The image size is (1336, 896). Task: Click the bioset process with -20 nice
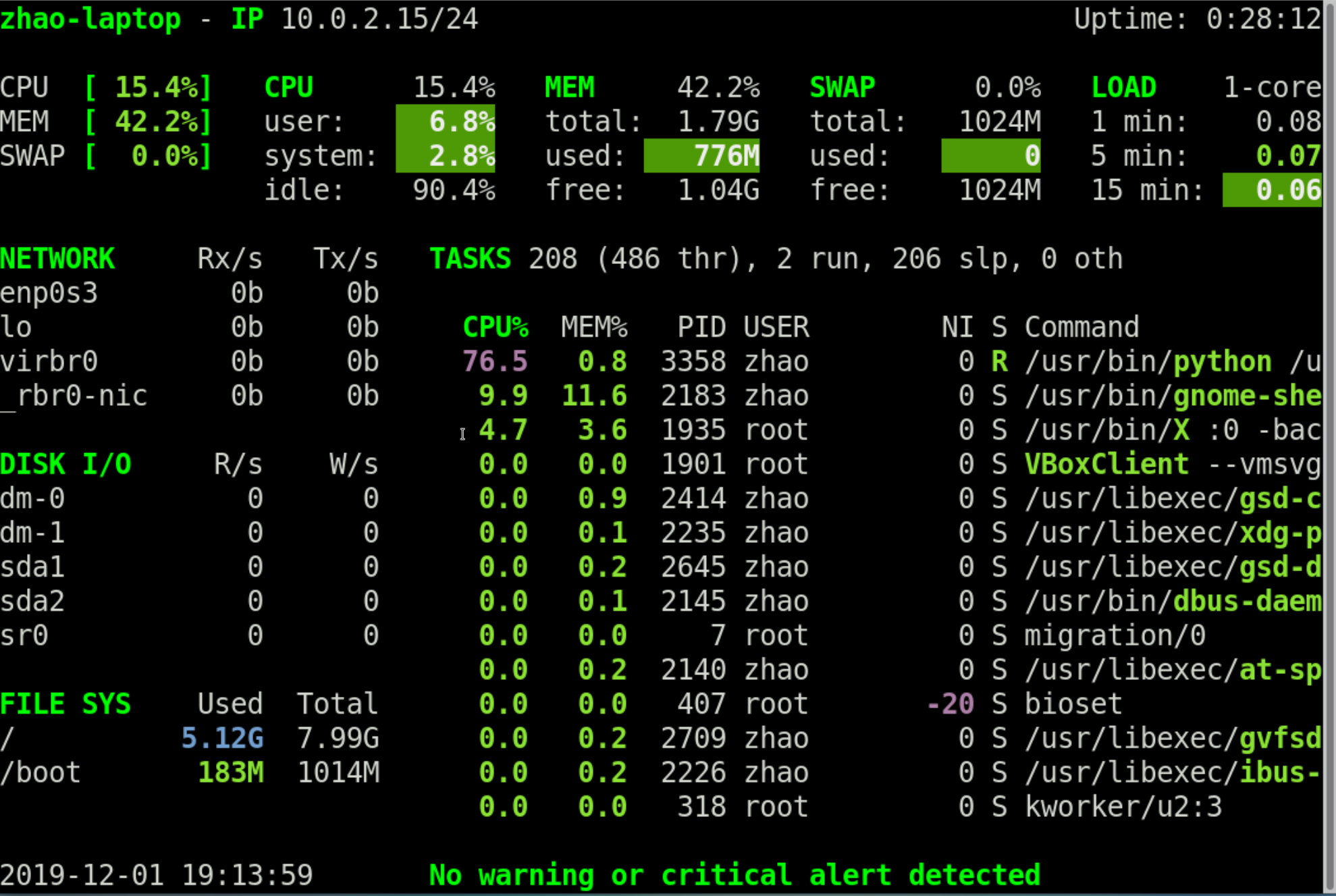pos(1072,704)
